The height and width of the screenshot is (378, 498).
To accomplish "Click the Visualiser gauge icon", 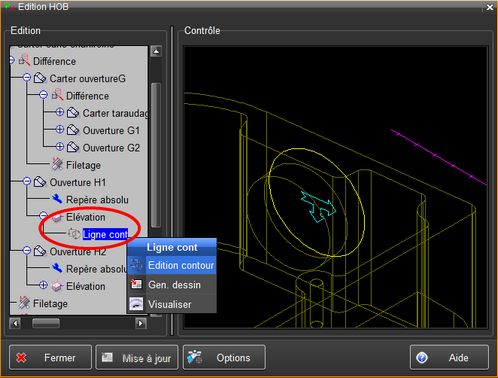I will click(x=136, y=304).
